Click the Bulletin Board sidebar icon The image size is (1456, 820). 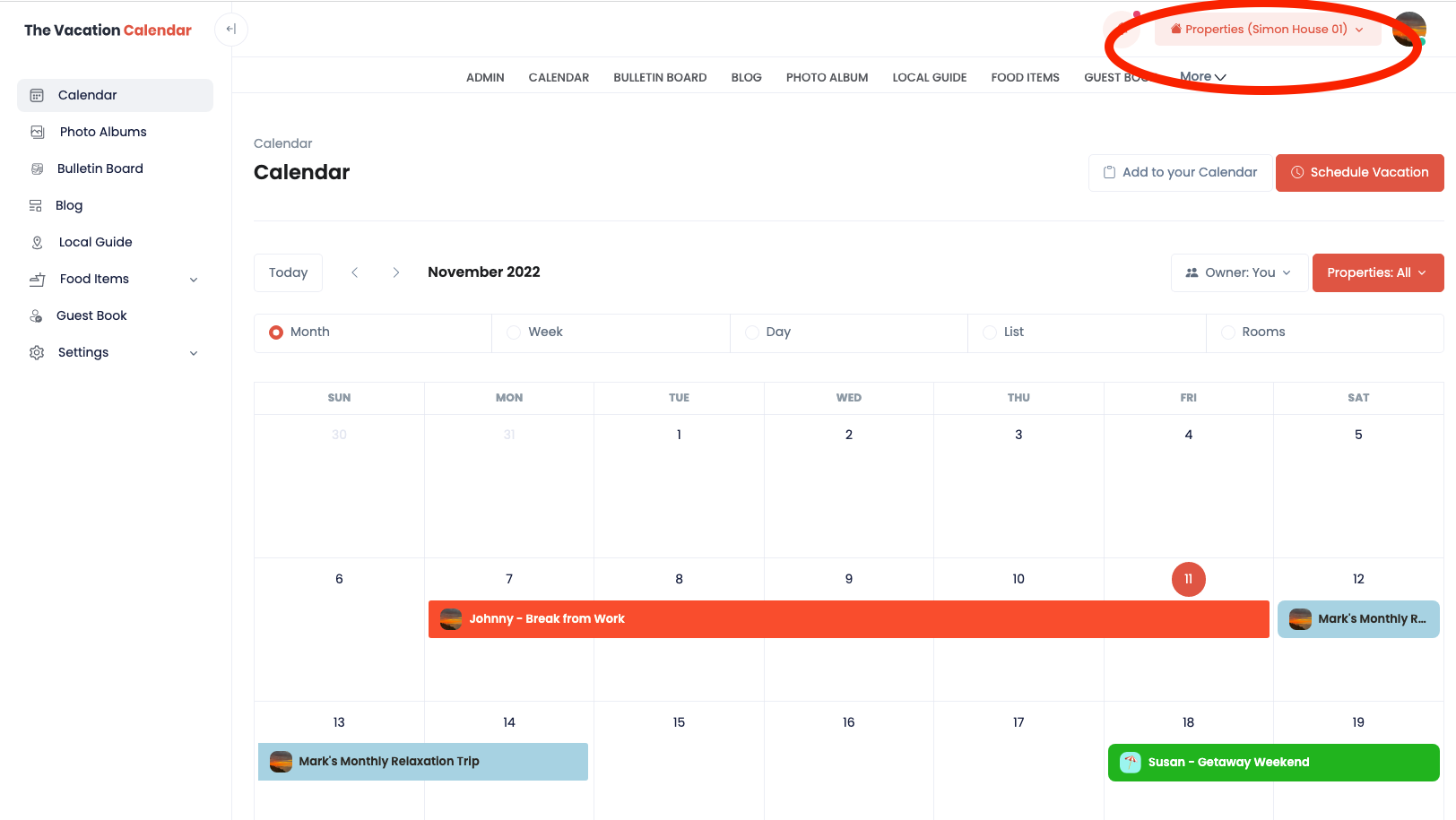pyautogui.click(x=38, y=168)
